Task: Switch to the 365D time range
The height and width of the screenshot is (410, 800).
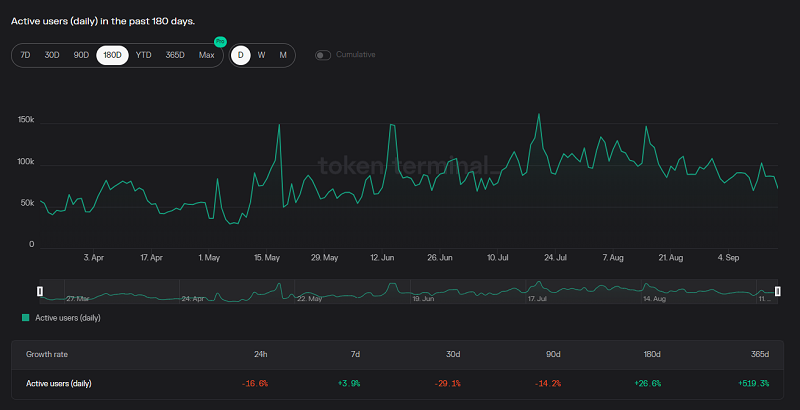Action: 175,55
